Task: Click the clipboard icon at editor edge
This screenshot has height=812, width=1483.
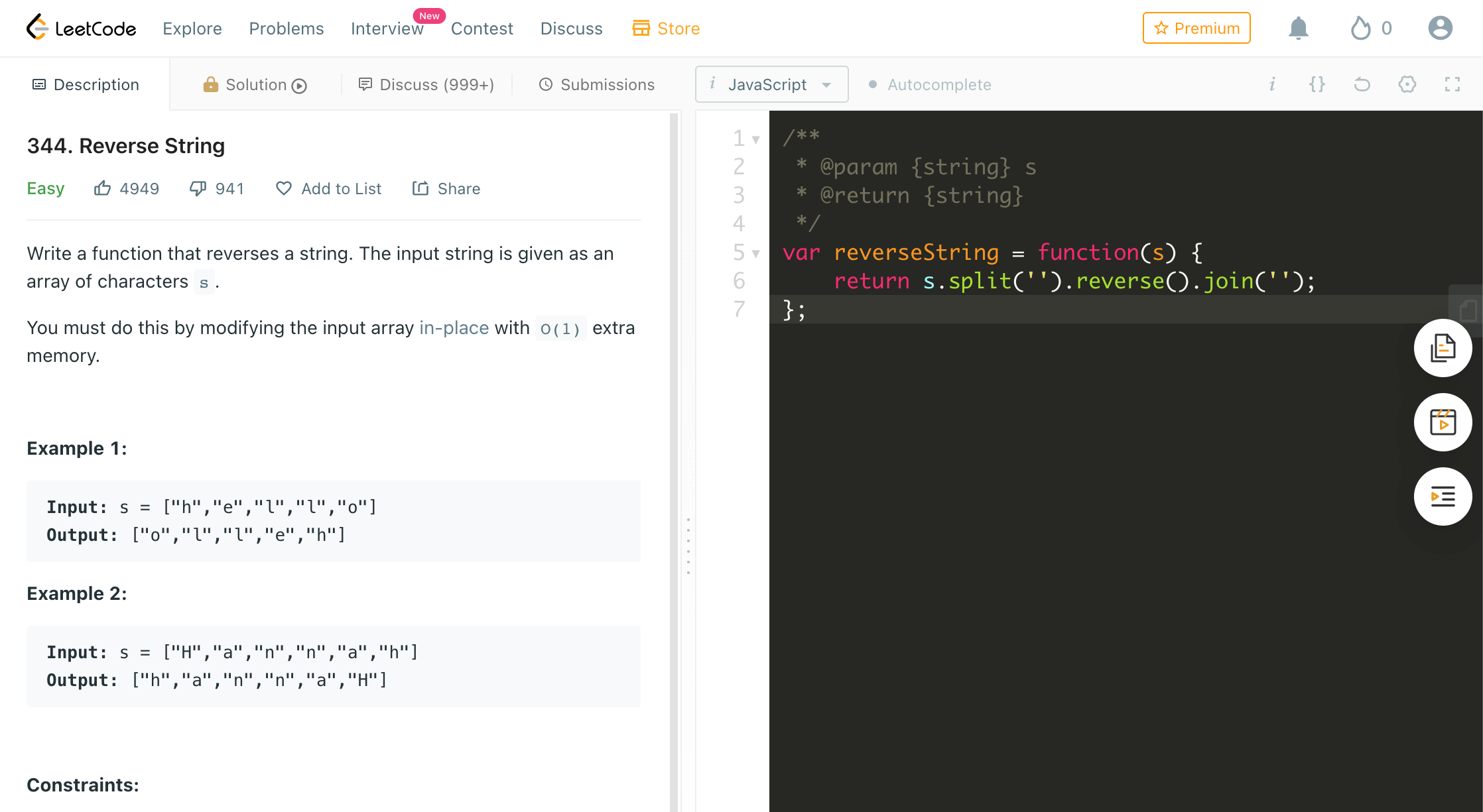Action: coord(1468,310)
